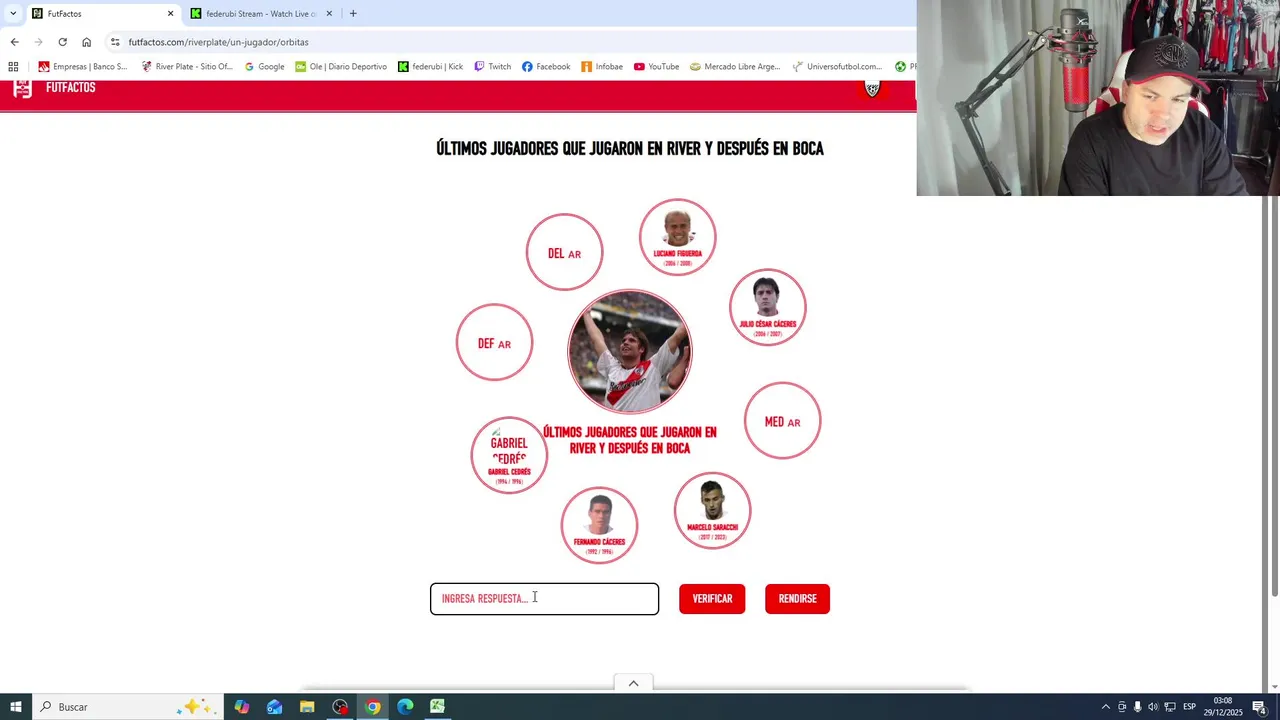Click the Luciano Figueroa player circle
1280x720 pixels.
click(x=677, y=237)
